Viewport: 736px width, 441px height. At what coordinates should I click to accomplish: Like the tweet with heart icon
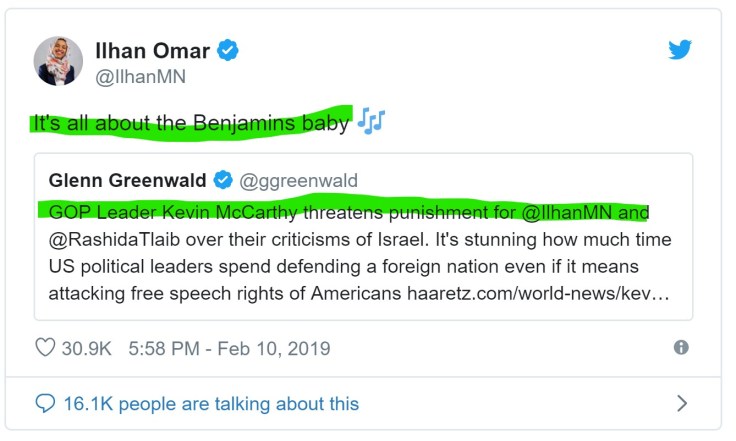pos(45,349)
